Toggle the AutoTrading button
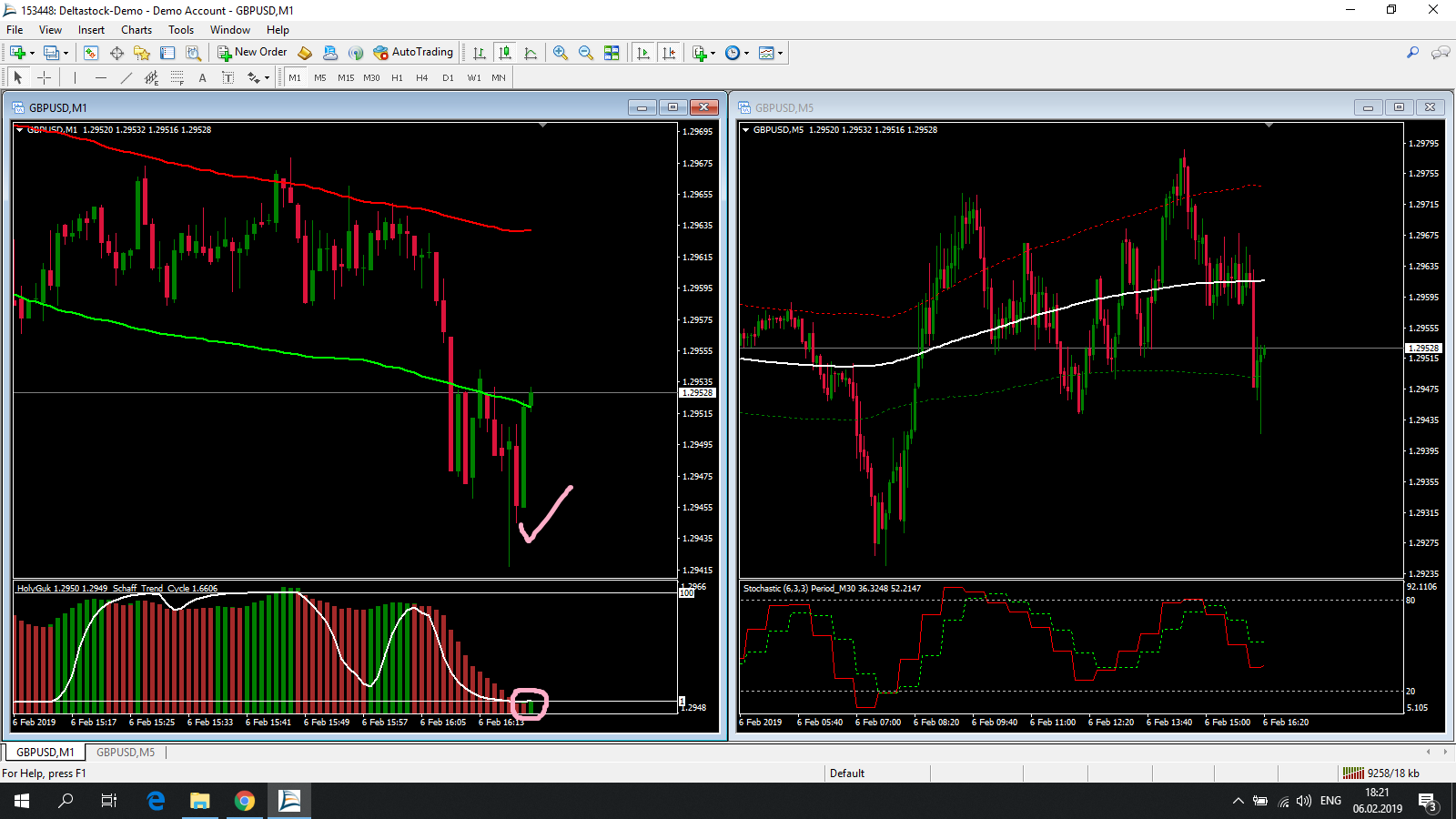Image resolution: width=1456 pixels, height=819 pixels. pos(413,53)
